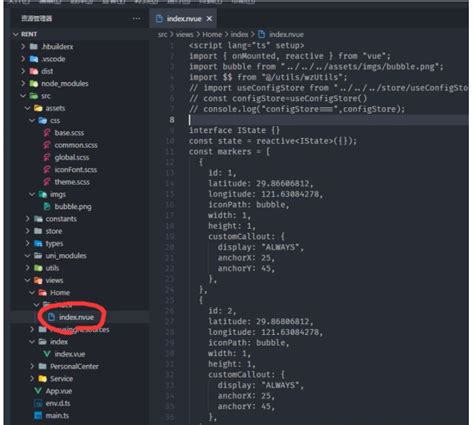Click the views breadcrumb segment
Image resolution: width=474 pixels, height=425 pixels.
tap(185, 35)
